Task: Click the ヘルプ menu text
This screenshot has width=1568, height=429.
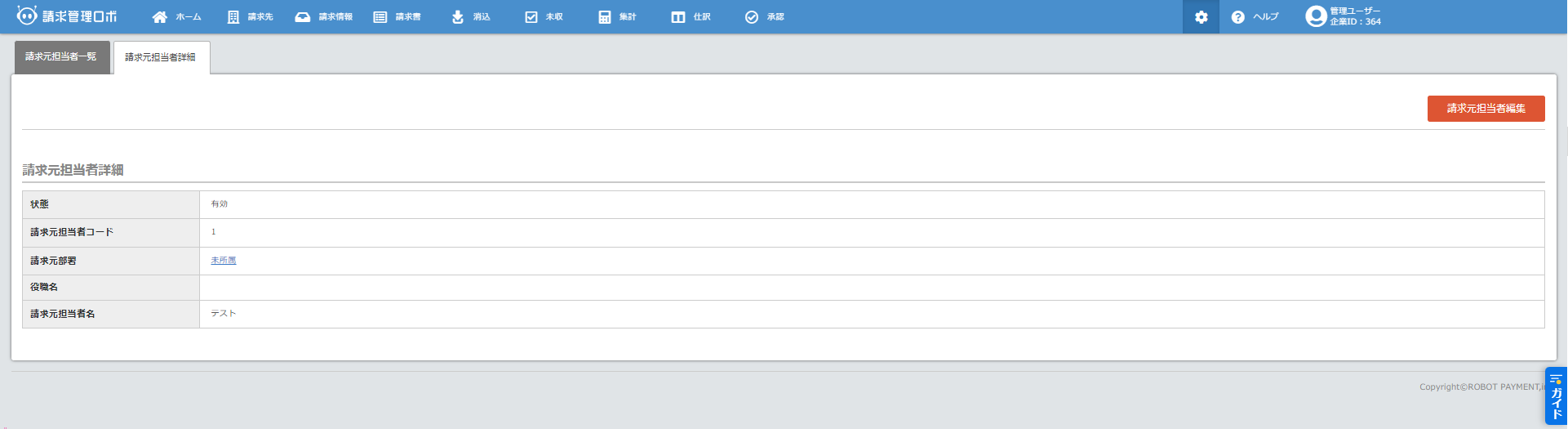Action: [1266, 17]
